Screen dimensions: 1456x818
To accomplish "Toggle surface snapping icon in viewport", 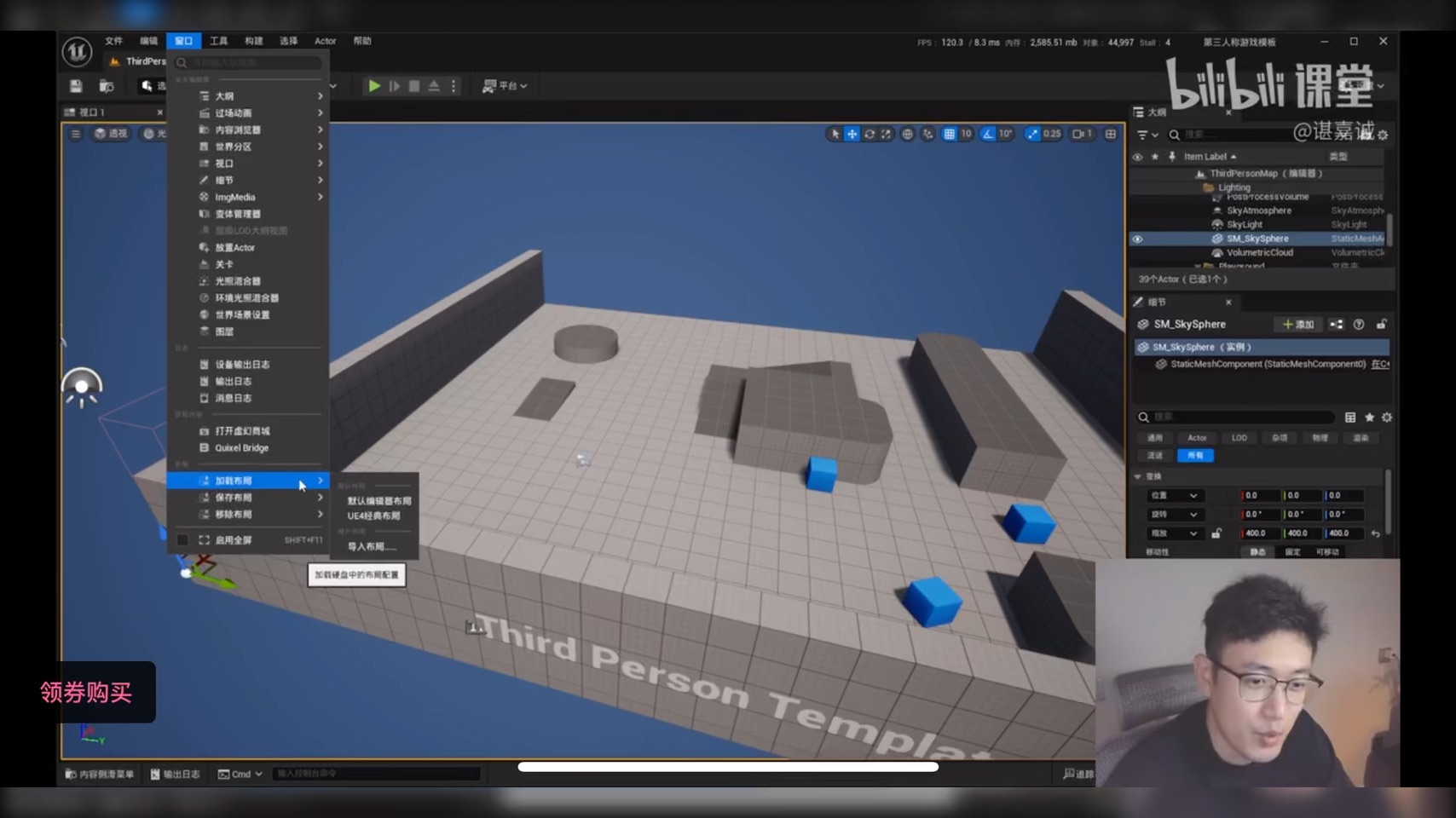I will pyautogui.click(x=927, y=134).
